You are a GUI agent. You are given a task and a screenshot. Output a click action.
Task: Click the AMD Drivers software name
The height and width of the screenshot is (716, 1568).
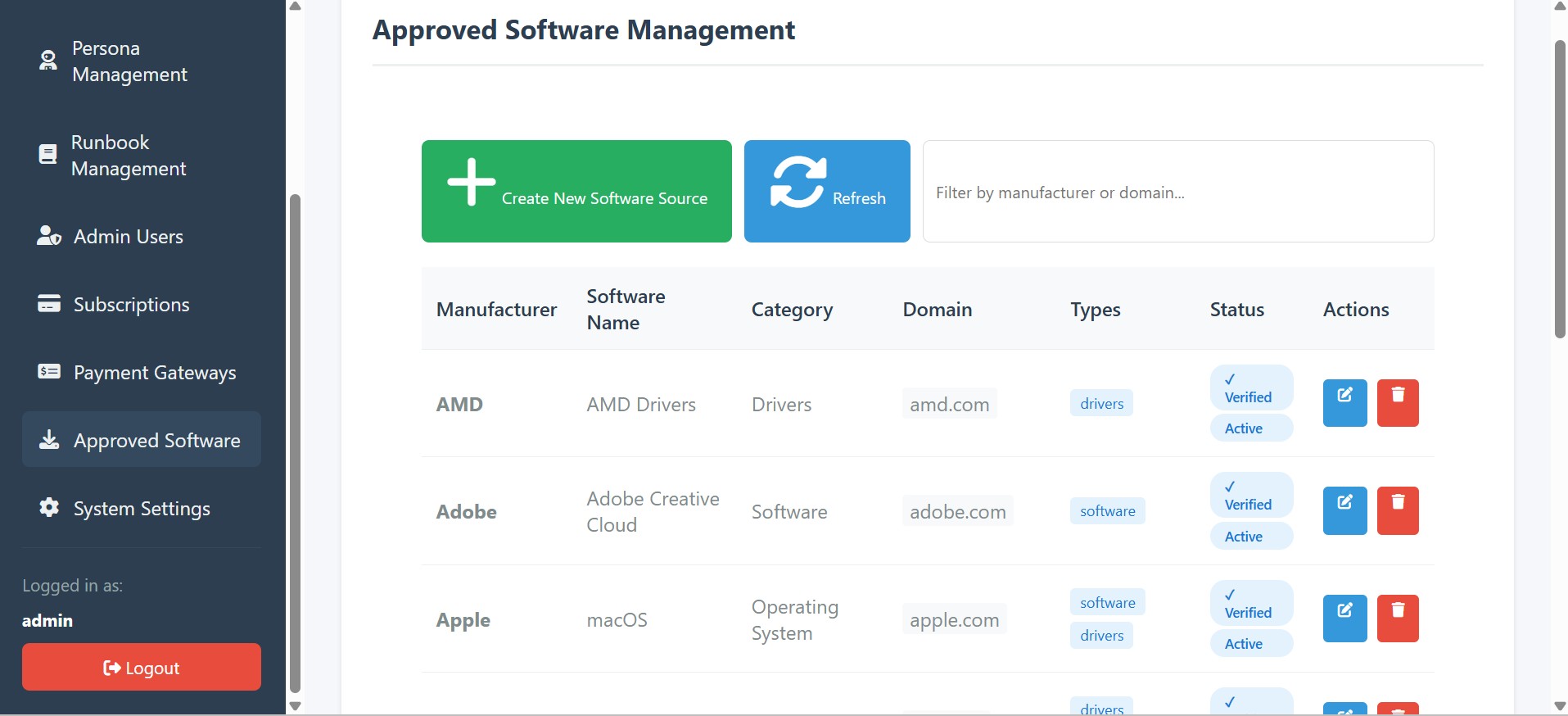(x=641, y=404)
